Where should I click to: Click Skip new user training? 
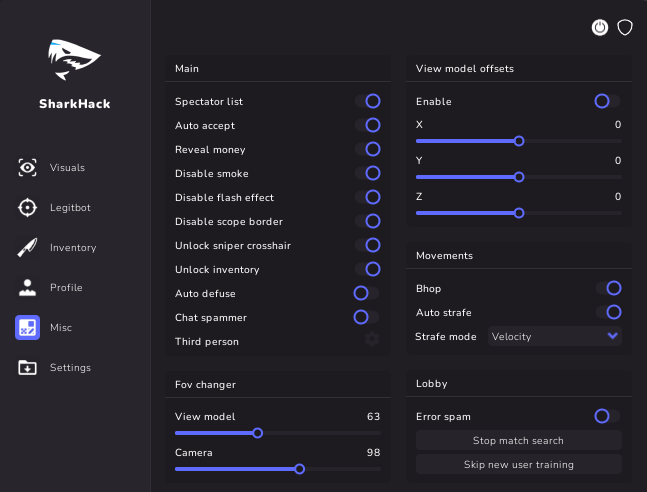518,464
